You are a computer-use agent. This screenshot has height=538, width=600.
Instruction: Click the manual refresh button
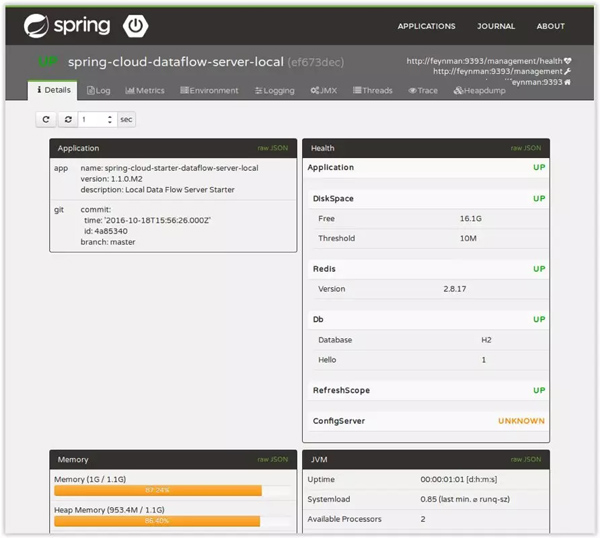coord(46,119)
